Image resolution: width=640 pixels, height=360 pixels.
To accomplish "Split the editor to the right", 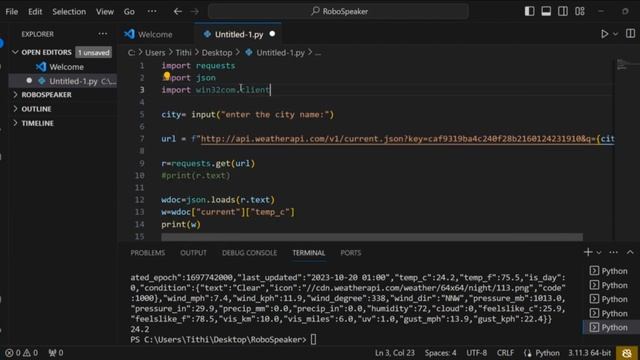I will [x=630, y=34].
